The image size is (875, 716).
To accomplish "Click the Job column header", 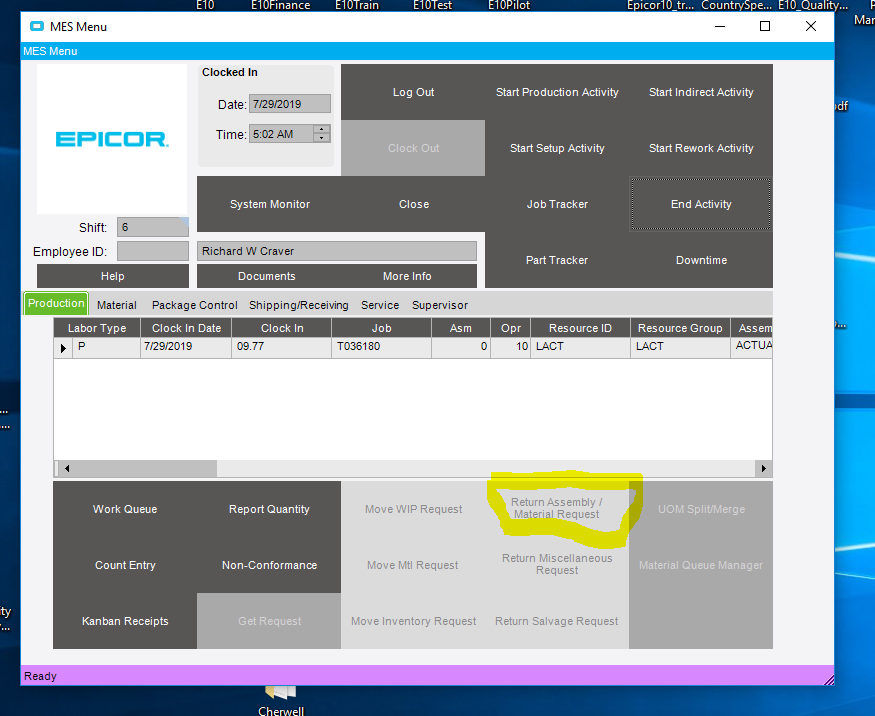I will coord(382,328).
